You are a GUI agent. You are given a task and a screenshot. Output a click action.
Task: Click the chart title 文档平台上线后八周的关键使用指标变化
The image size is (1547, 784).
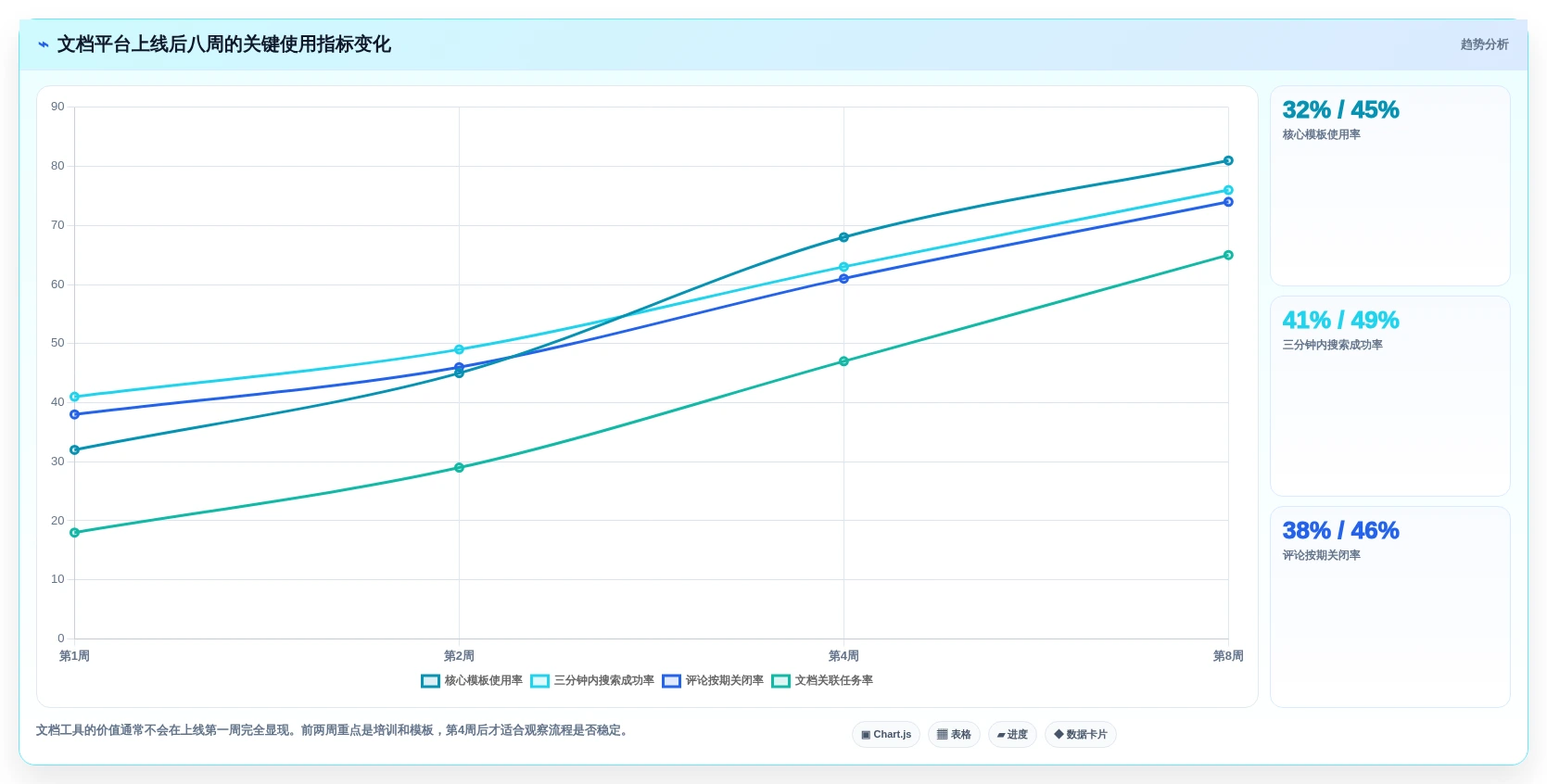coord(223,44)
